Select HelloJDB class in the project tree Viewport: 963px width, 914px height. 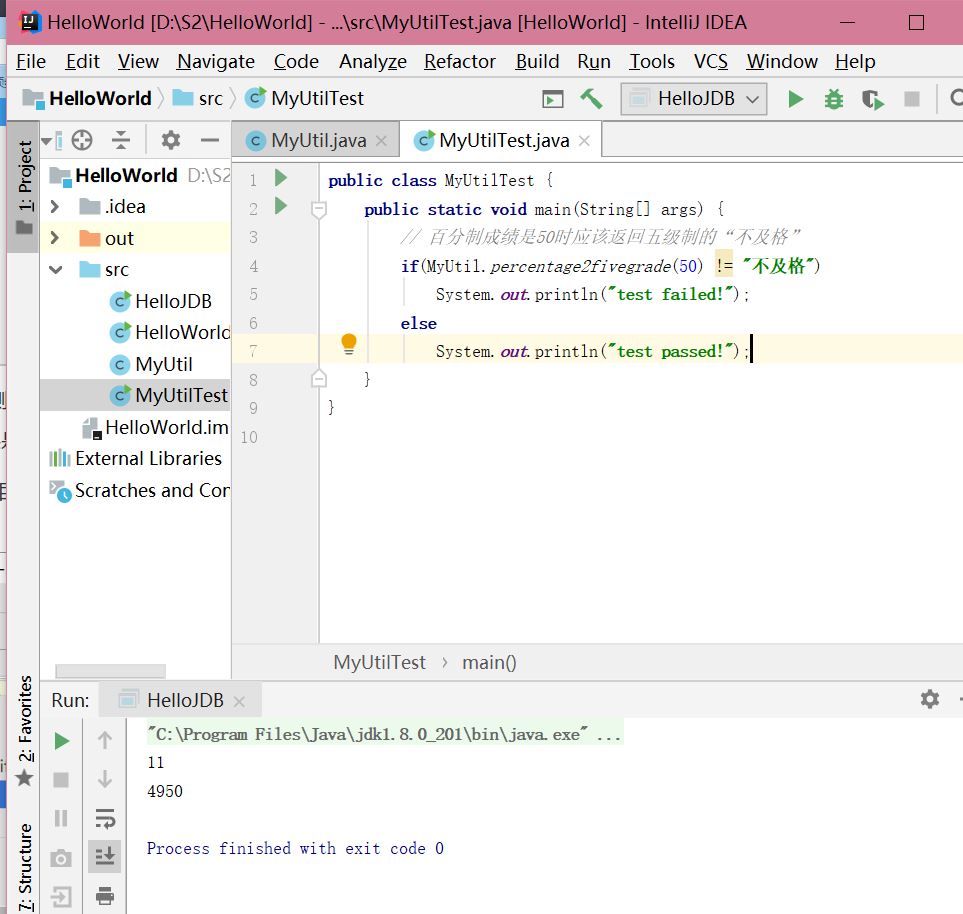pos(161,301)
